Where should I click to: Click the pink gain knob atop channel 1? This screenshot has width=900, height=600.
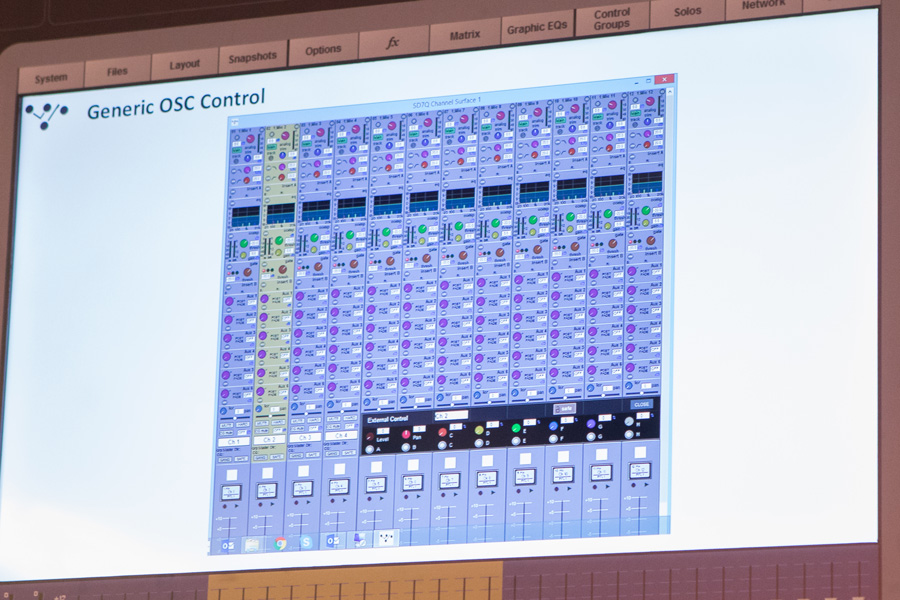coord(250,139)
